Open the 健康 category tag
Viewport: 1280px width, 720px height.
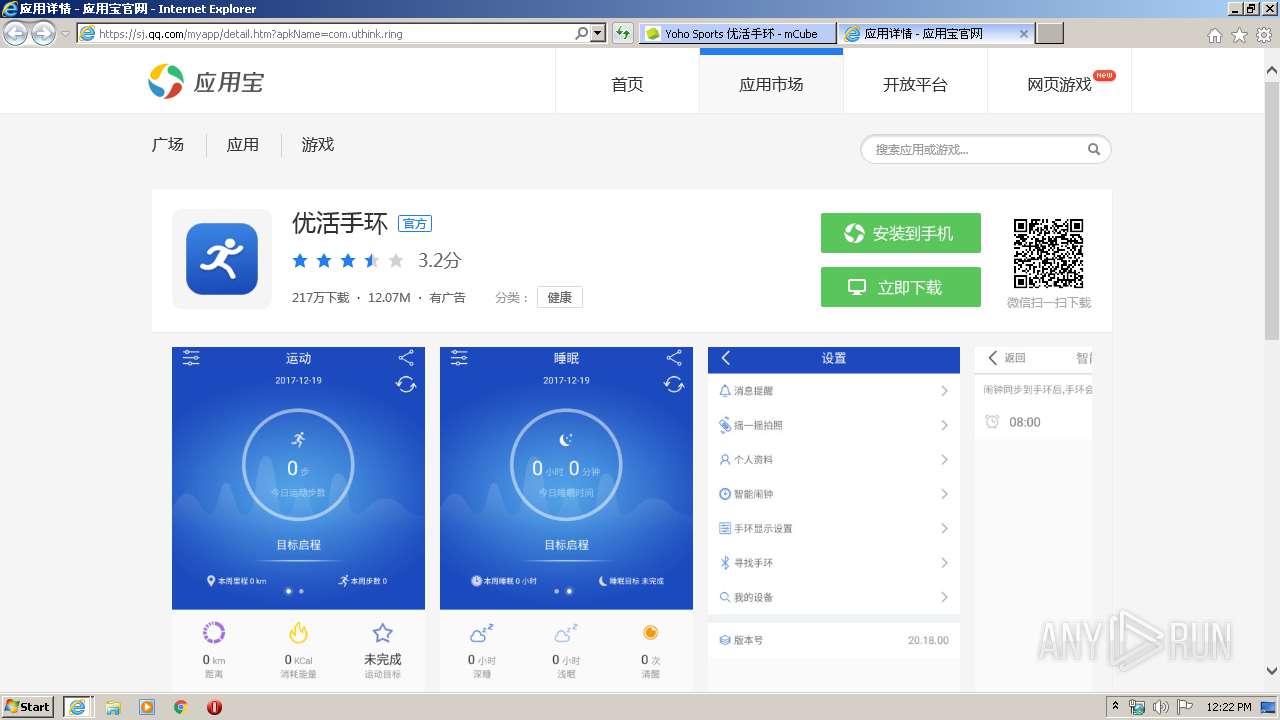pyautogui.click(x=560, y=297)
